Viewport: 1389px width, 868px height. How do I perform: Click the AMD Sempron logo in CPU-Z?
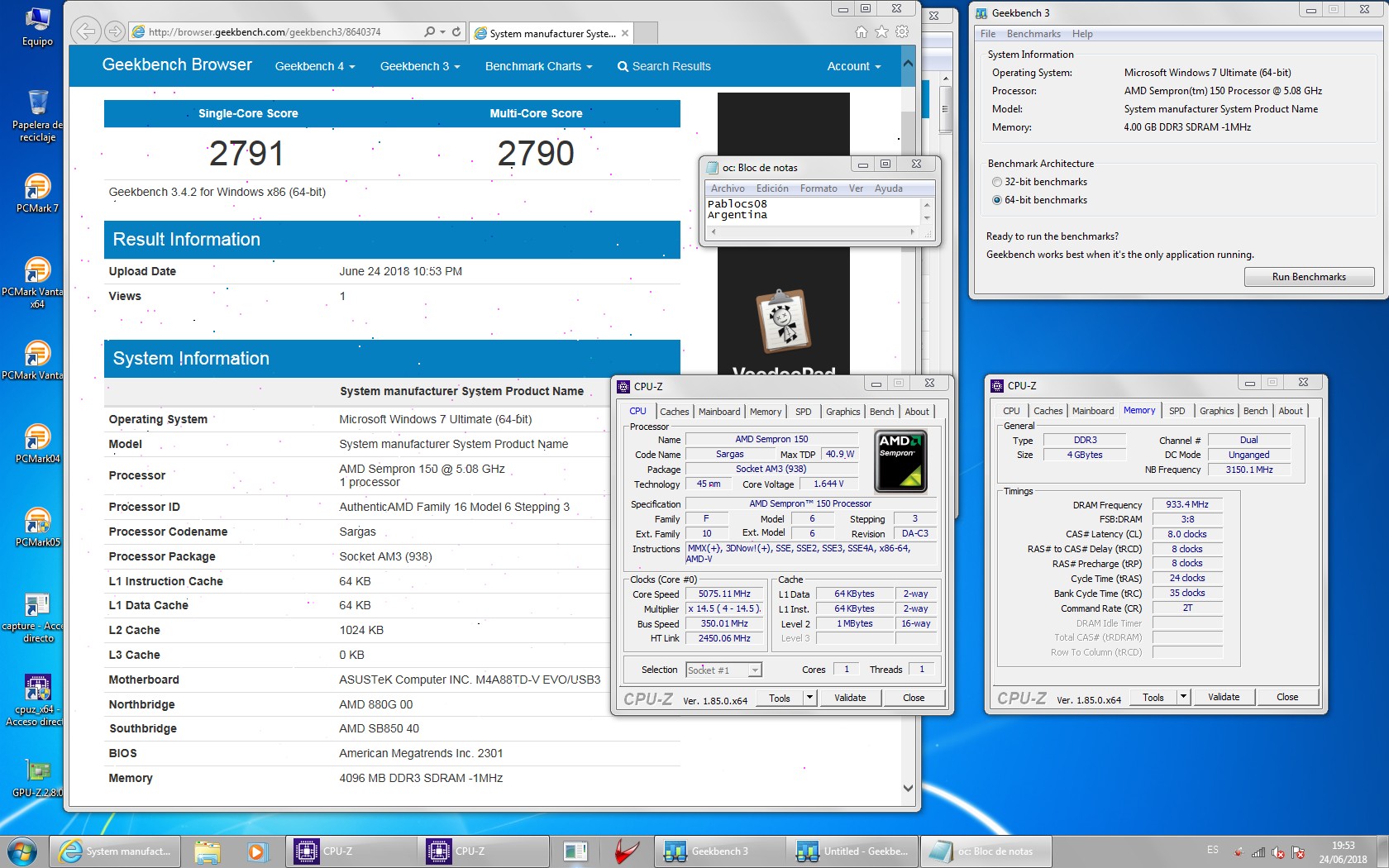pyautogui.click(x=901, y=461)
